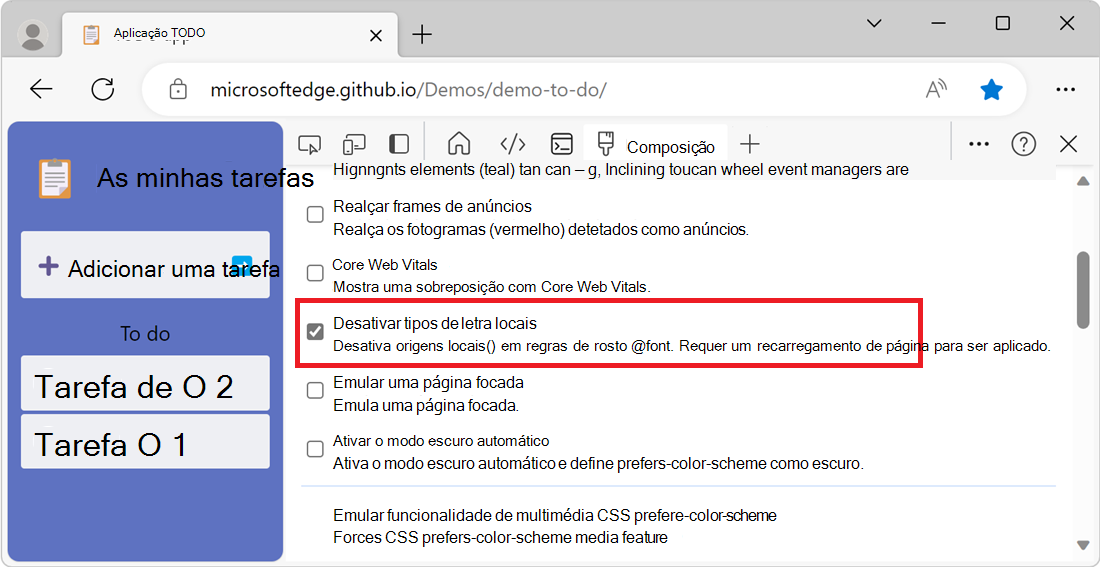Click the blue submit task arrow button
Viewport: 1100px width, 567px height.
point(241,265)
